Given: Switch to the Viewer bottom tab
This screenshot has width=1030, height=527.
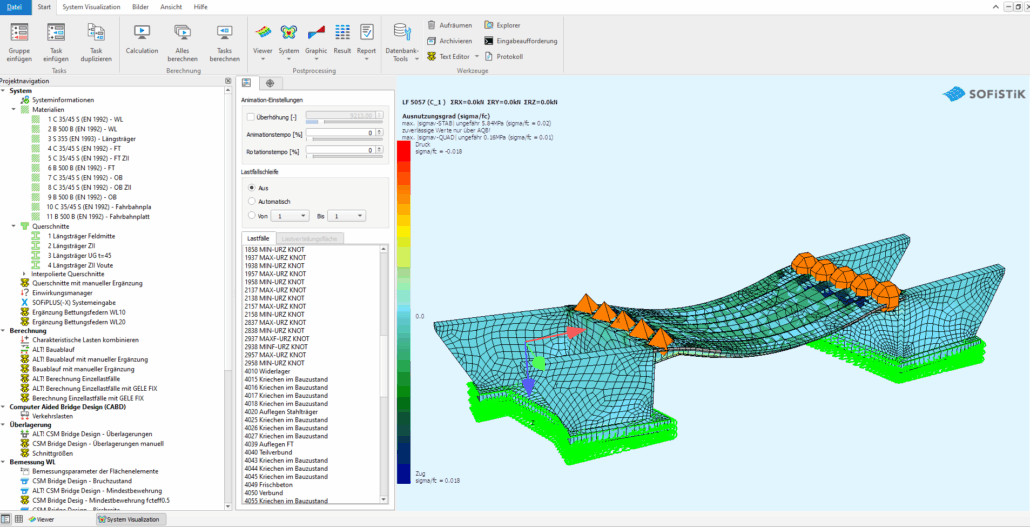Looking at the screenshot, I should click(x=41, y=519).
